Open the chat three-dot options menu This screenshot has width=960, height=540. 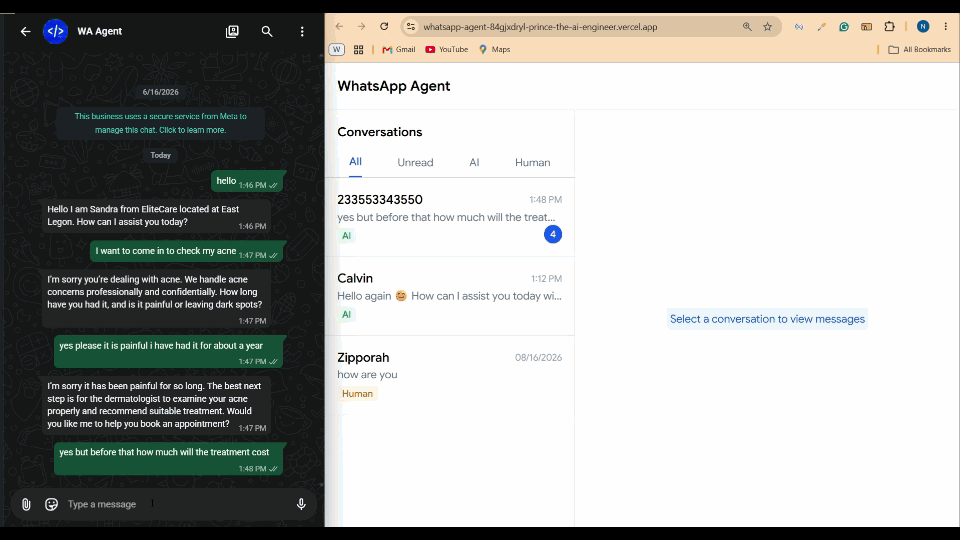(302, 31)
